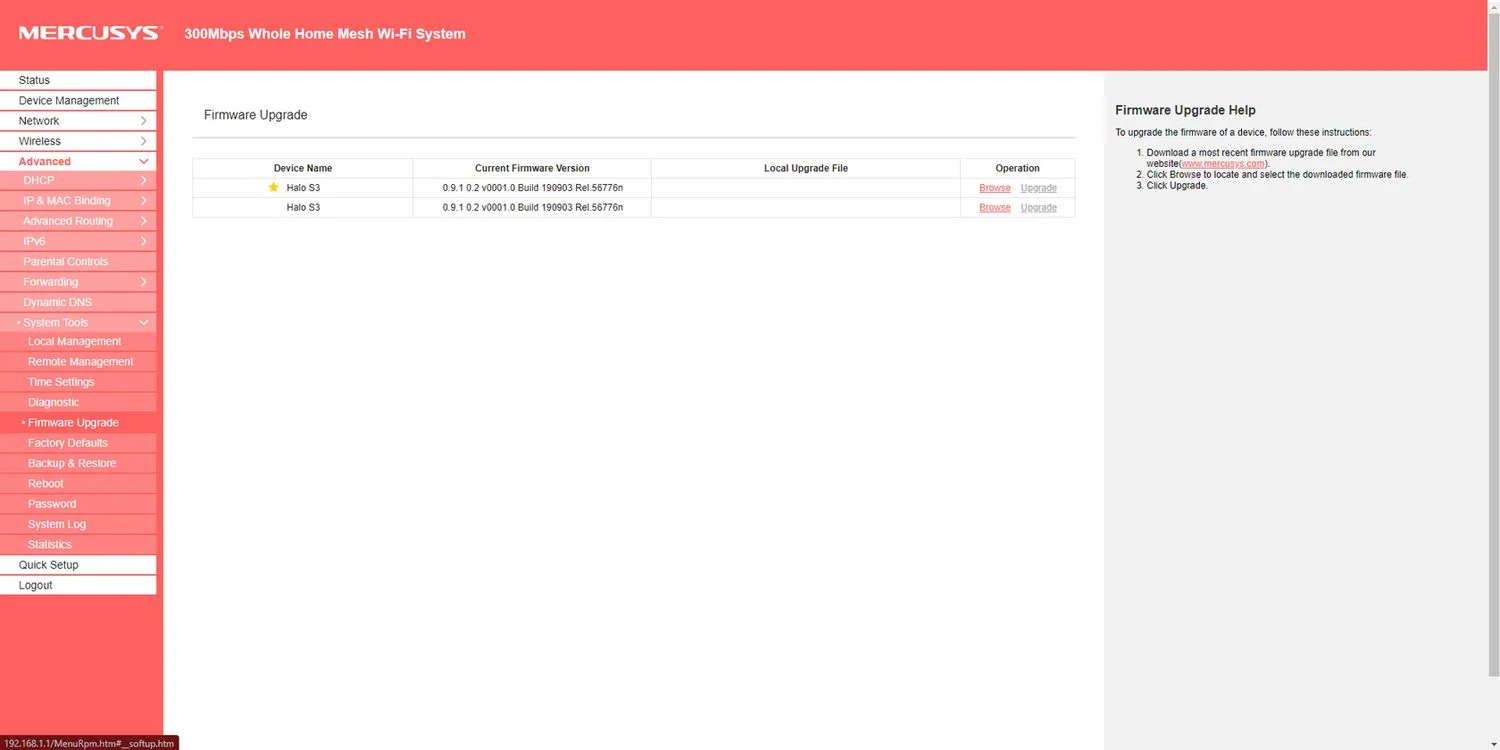Open the IPv6 submenu
Viewport: 1500px width, 750px height.
click(x=78, y=241)
